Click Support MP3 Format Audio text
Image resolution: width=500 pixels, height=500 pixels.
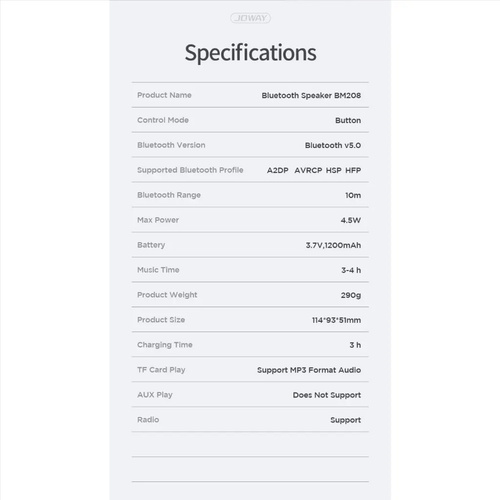point(309,370)
